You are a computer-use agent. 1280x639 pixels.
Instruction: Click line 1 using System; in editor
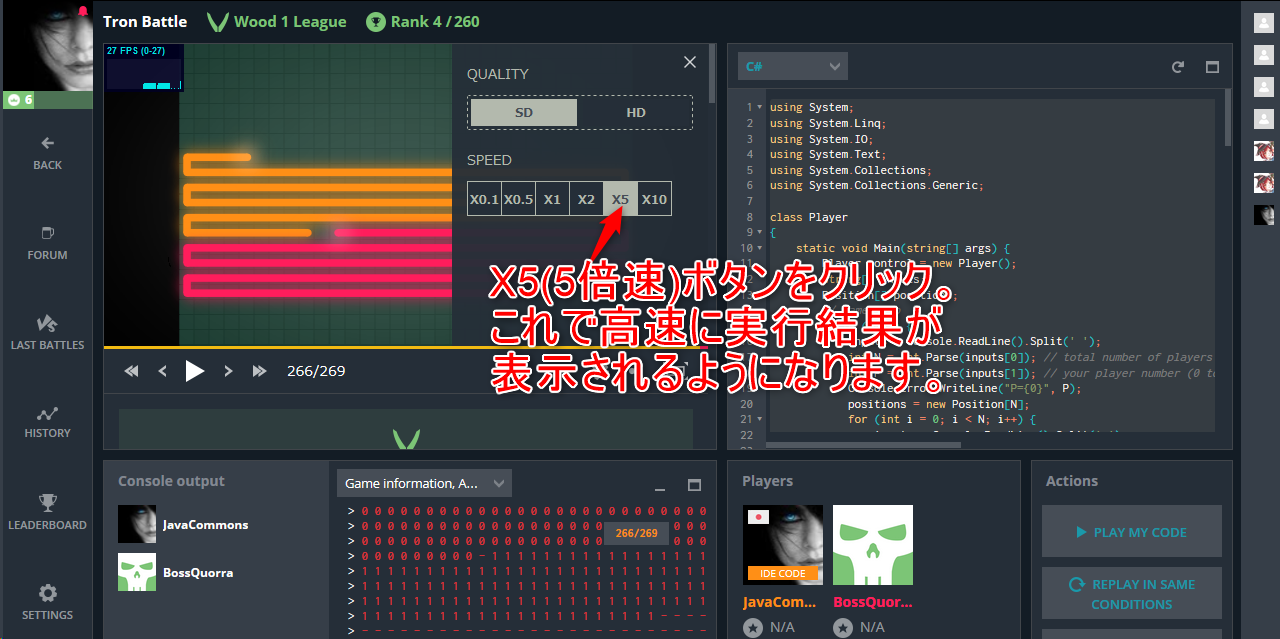(x=812, y=107)
